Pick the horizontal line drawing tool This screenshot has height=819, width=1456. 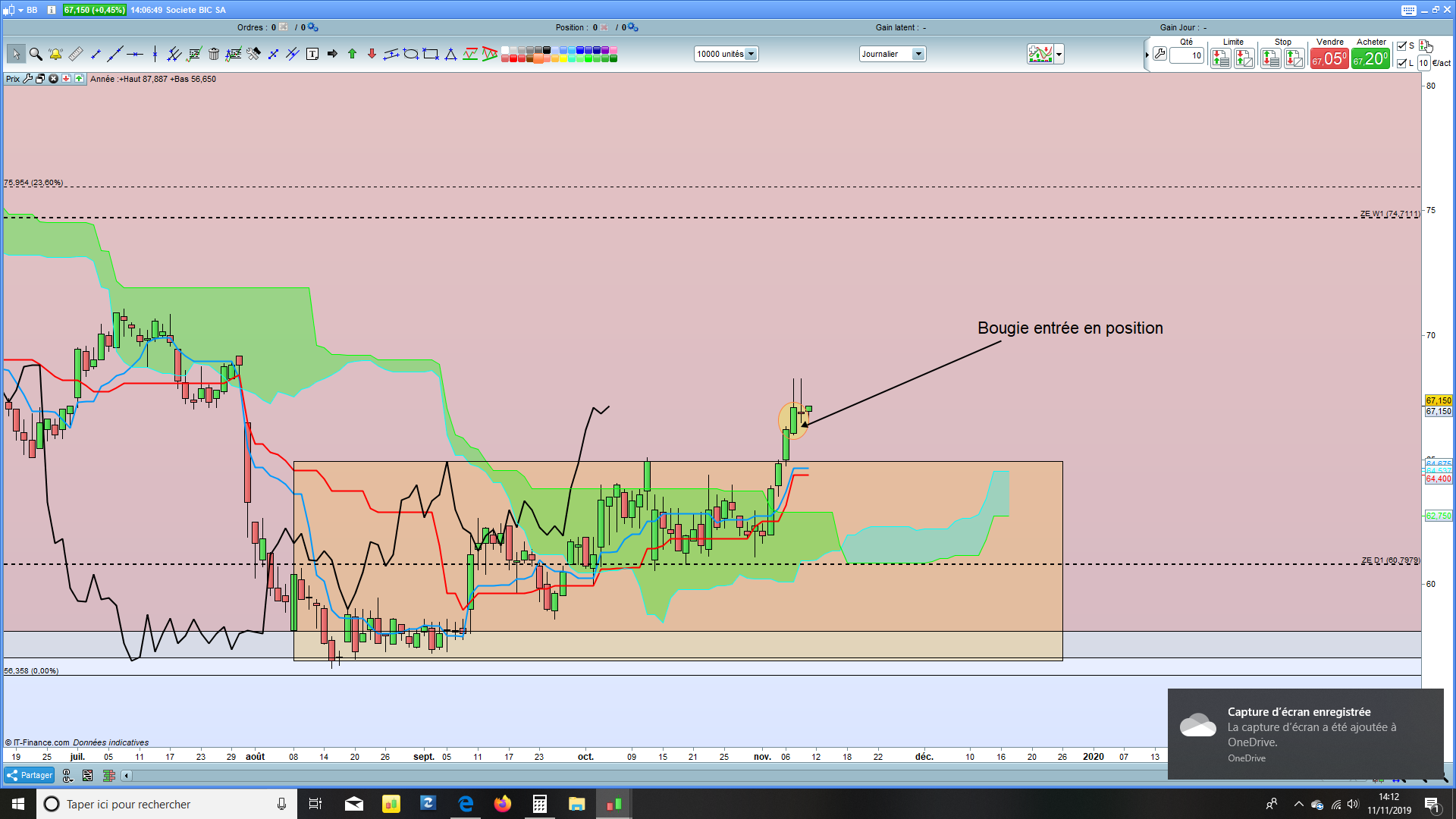point(135,54)
